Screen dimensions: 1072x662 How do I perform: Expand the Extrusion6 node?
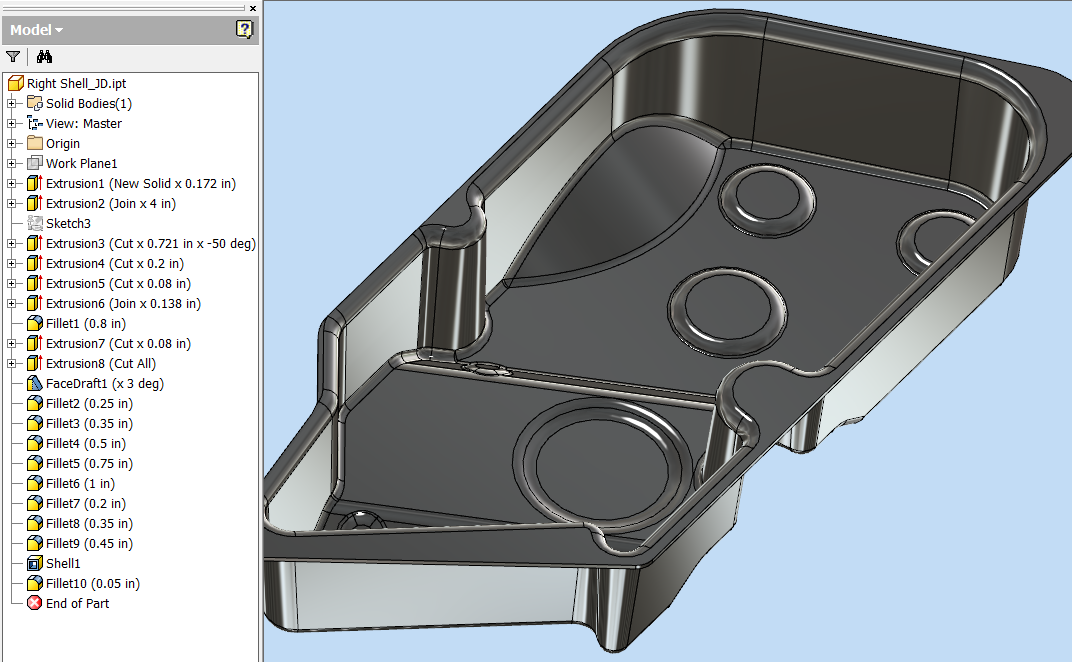tap(12, 303)
